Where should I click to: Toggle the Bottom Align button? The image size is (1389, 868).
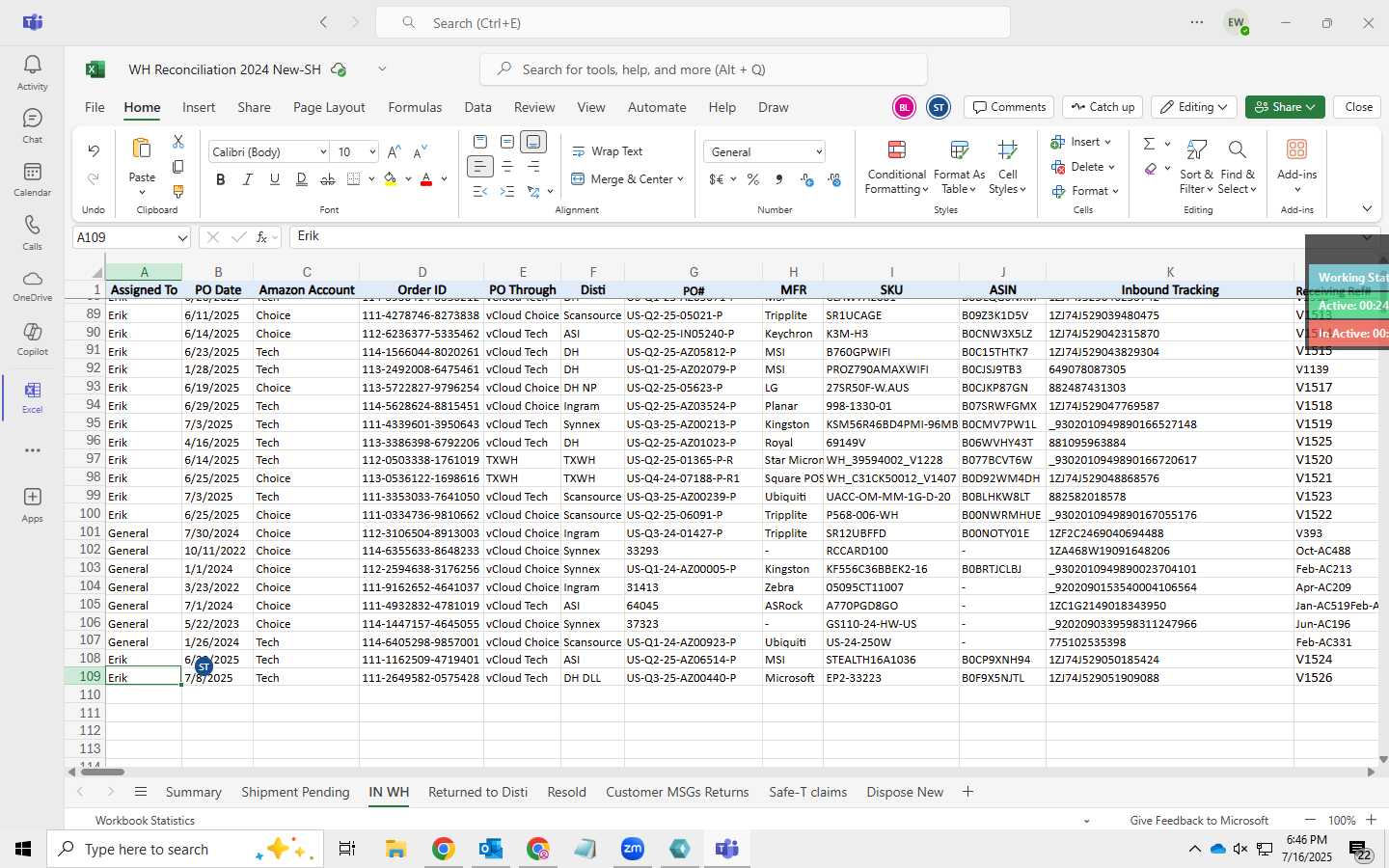point(533,142)
